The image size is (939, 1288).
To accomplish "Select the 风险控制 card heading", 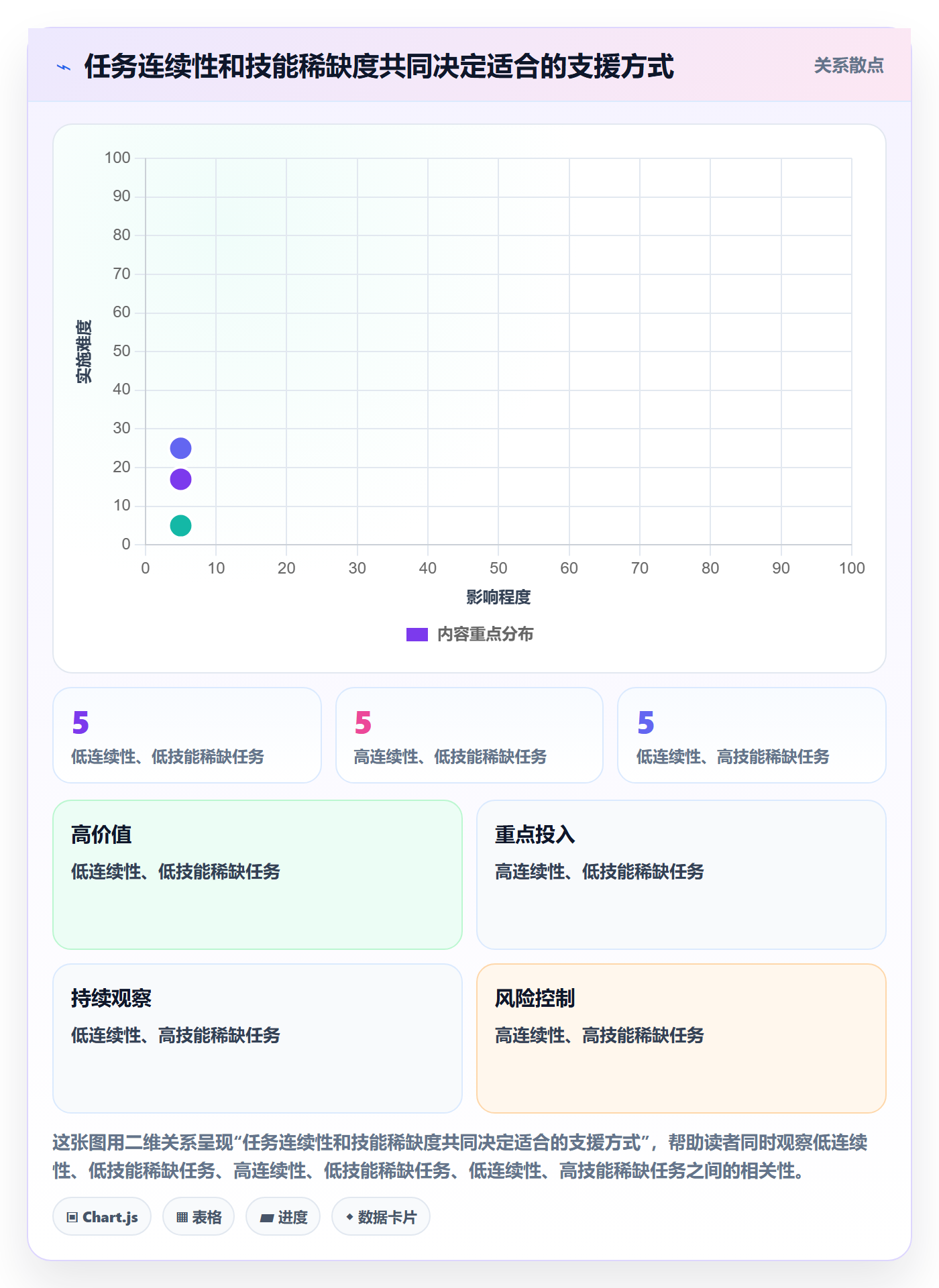I will tap(535, 998).
